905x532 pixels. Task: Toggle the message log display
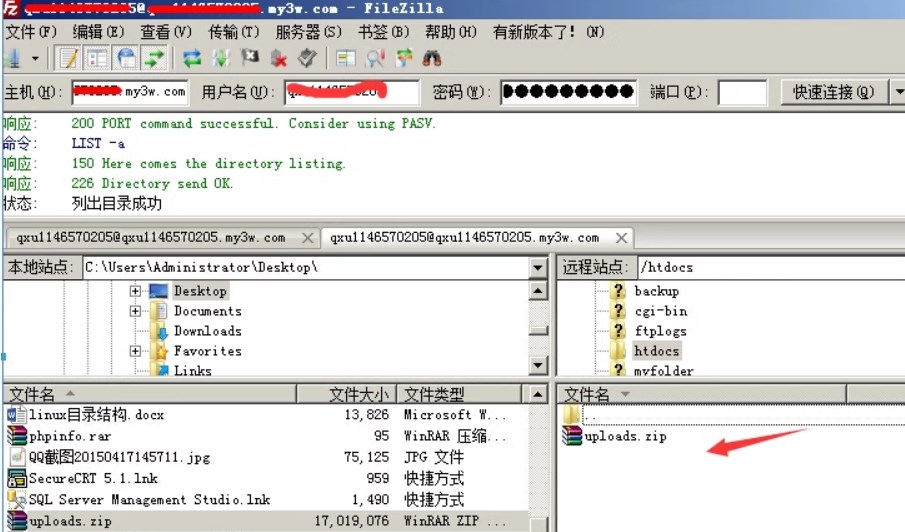(69, 59)
